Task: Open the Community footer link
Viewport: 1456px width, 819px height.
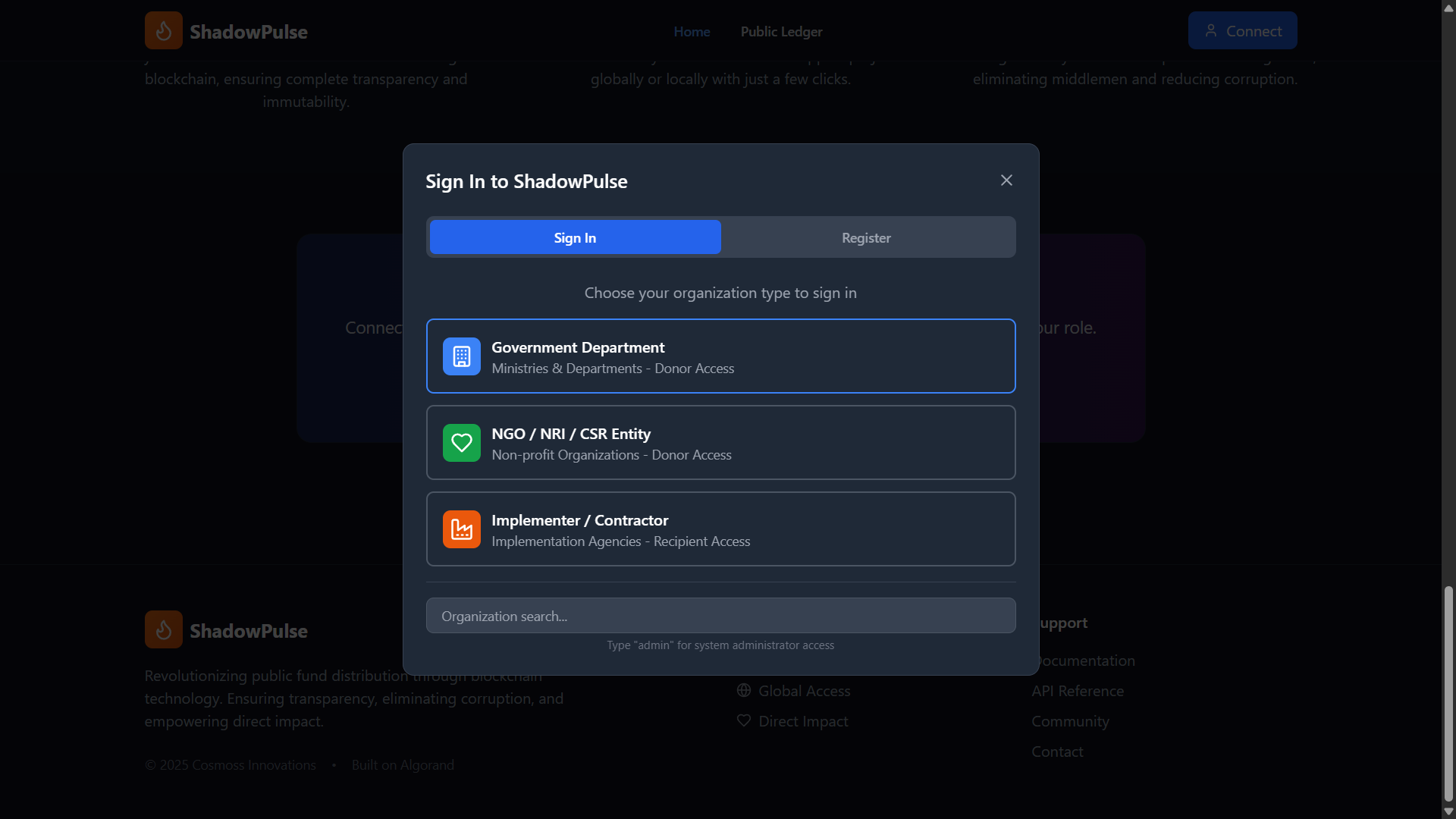Action: 1069,721
